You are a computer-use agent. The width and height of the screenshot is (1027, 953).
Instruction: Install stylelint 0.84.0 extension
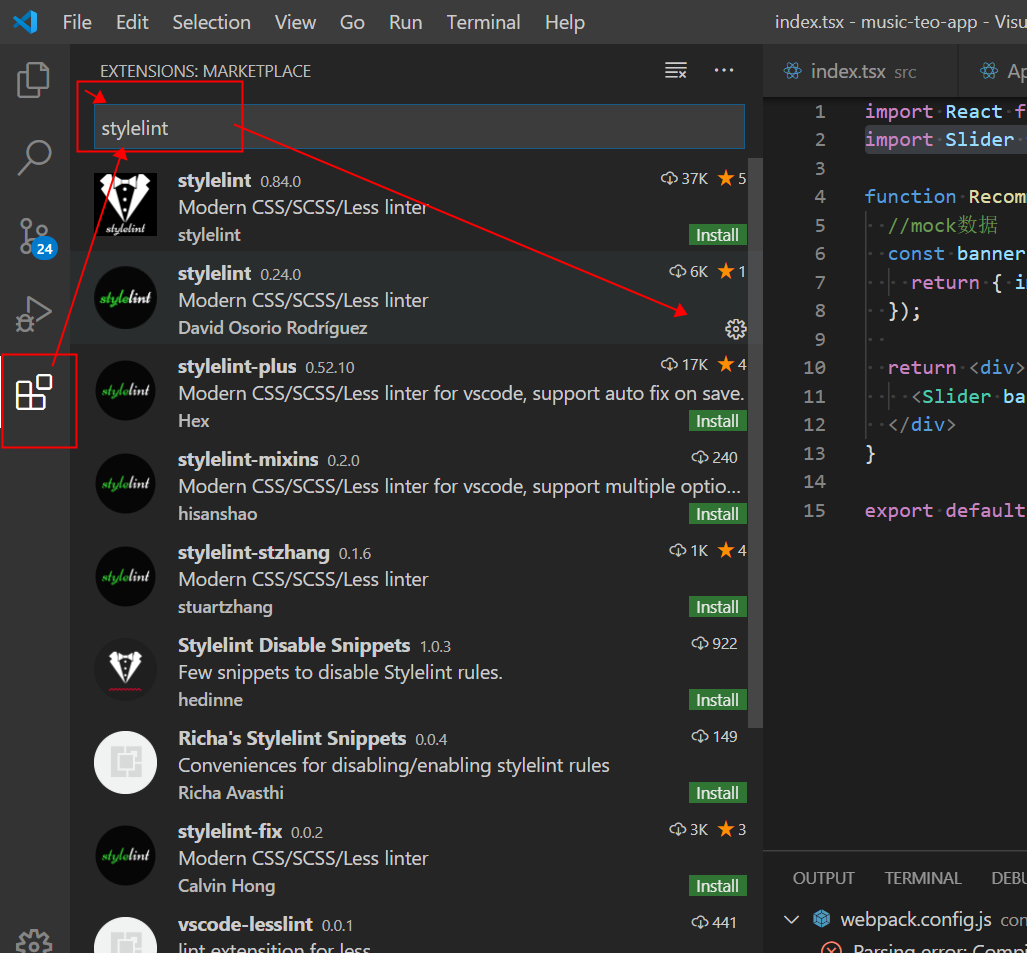(x=717, y=234)
